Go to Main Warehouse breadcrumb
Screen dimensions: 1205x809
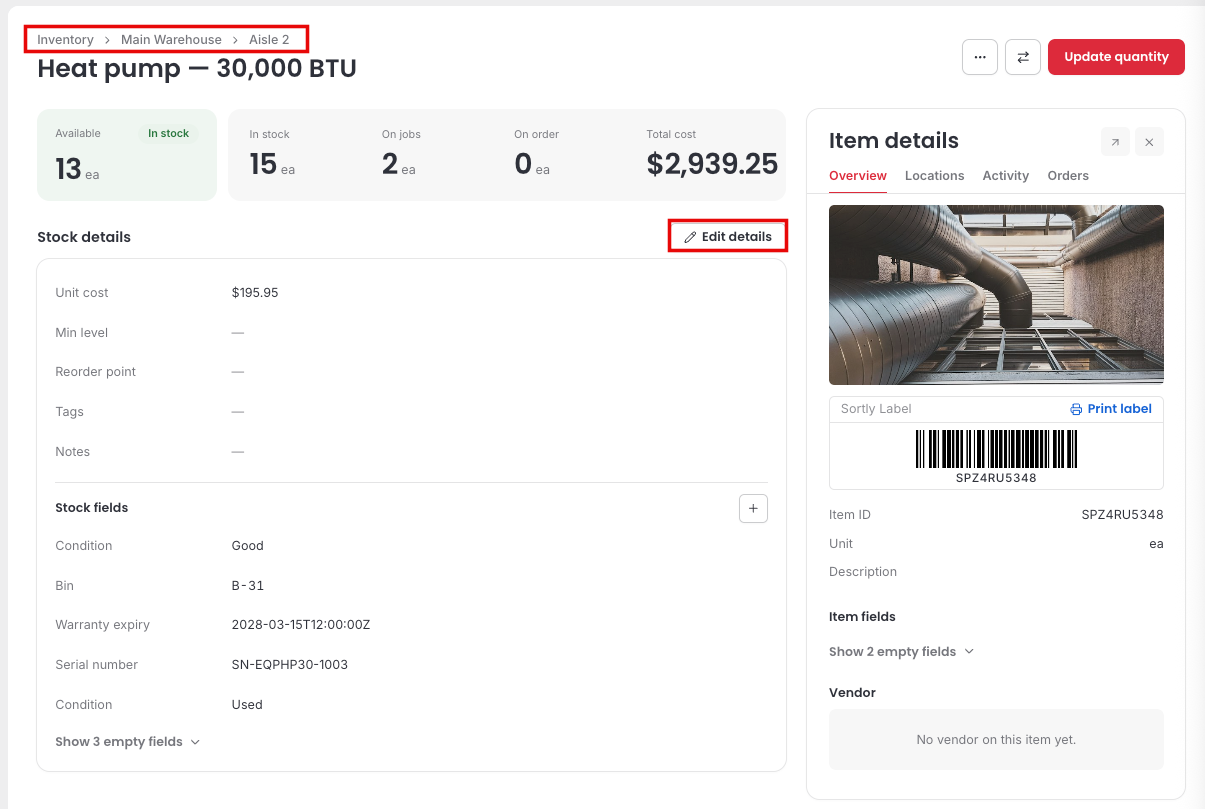[x=171, y=40]
